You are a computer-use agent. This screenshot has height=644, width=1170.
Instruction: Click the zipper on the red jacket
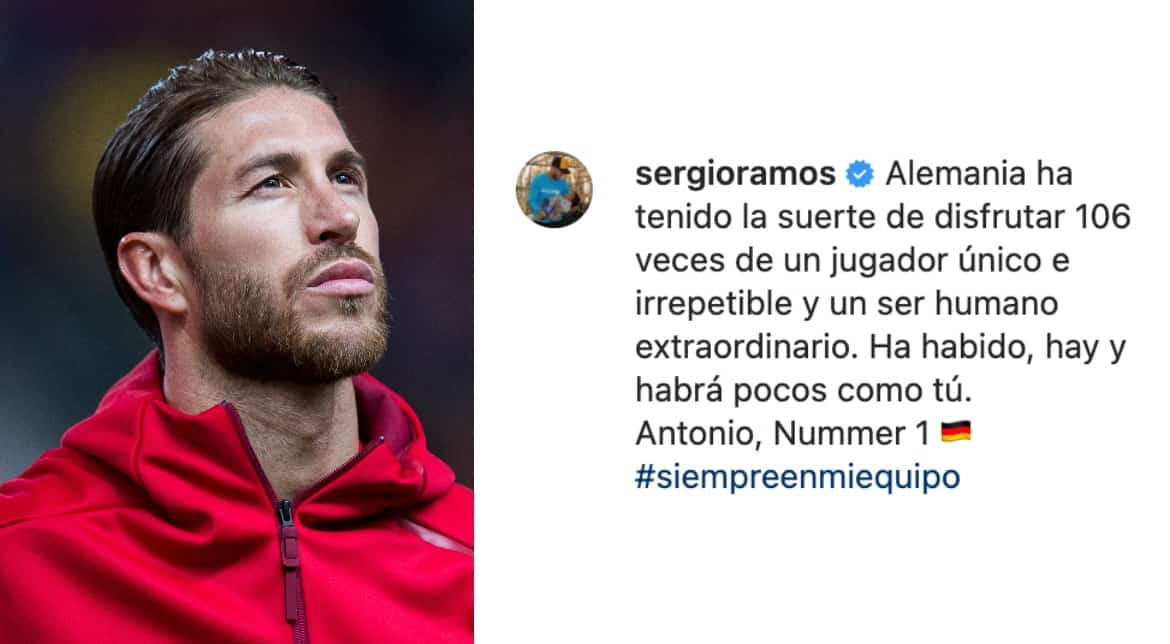288,567
